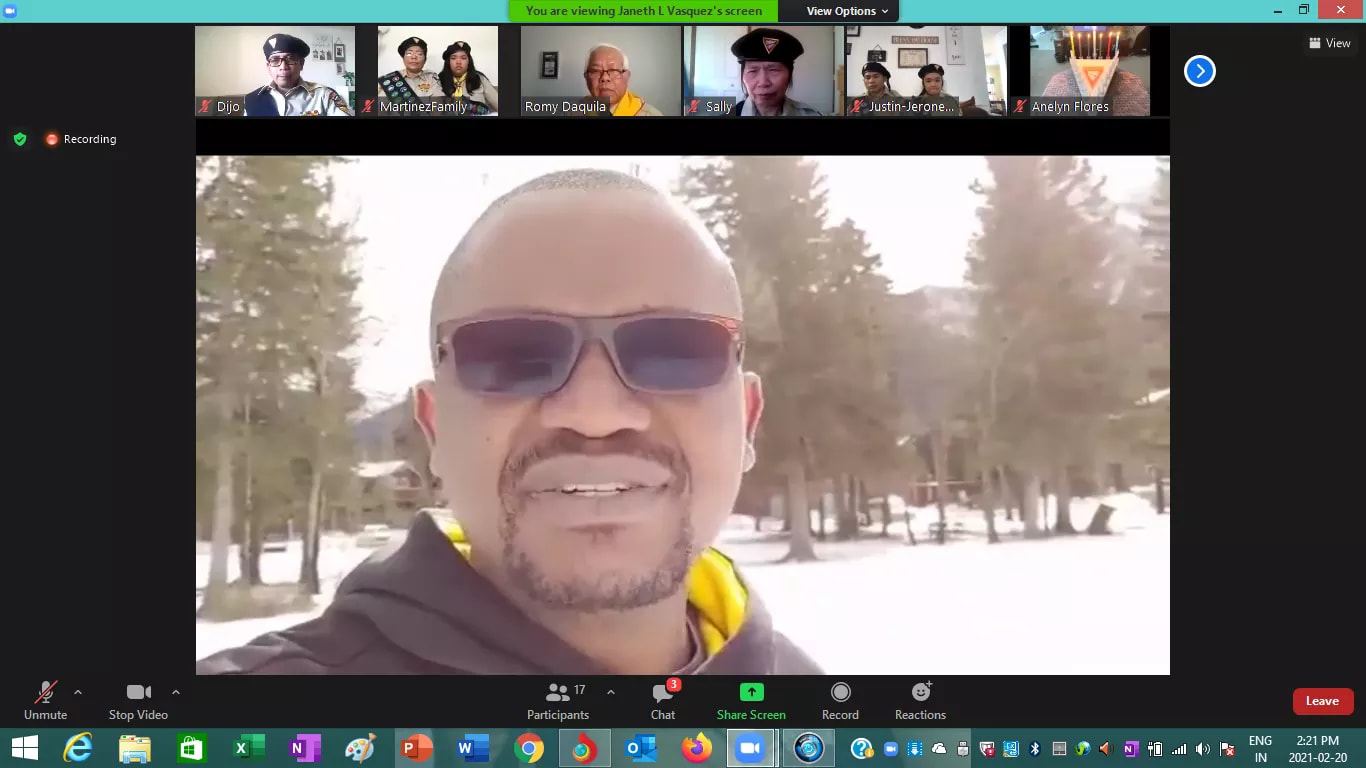Leave the meeting
The width and height of the screenshot is (1366, 768).
coord(1322,701)
